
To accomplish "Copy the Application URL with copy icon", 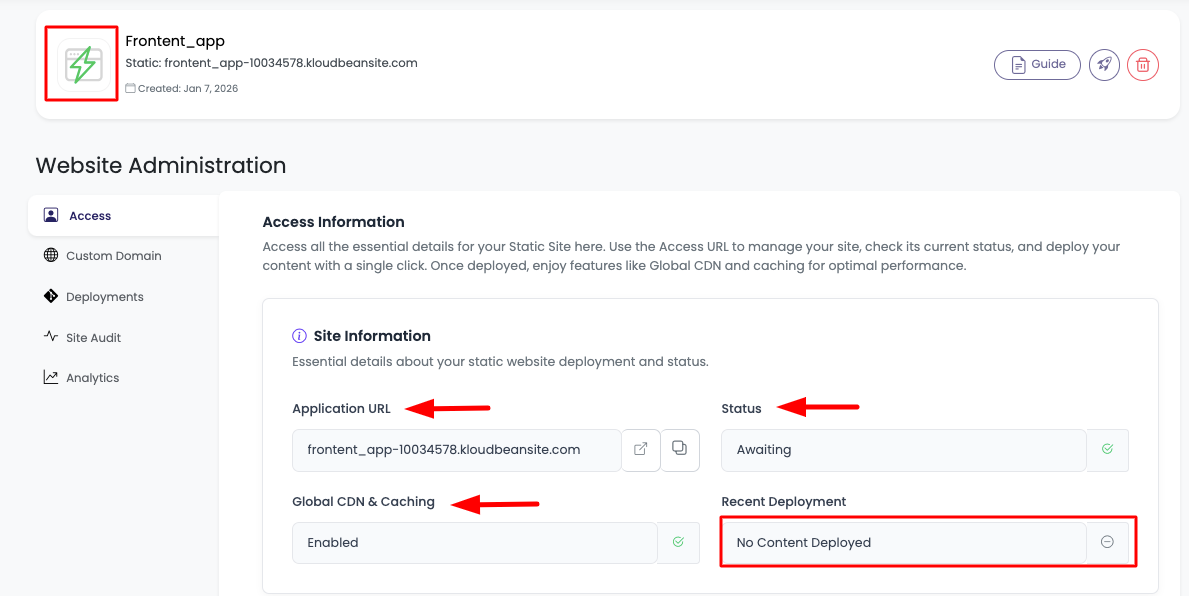I will [x=680, y=450].
